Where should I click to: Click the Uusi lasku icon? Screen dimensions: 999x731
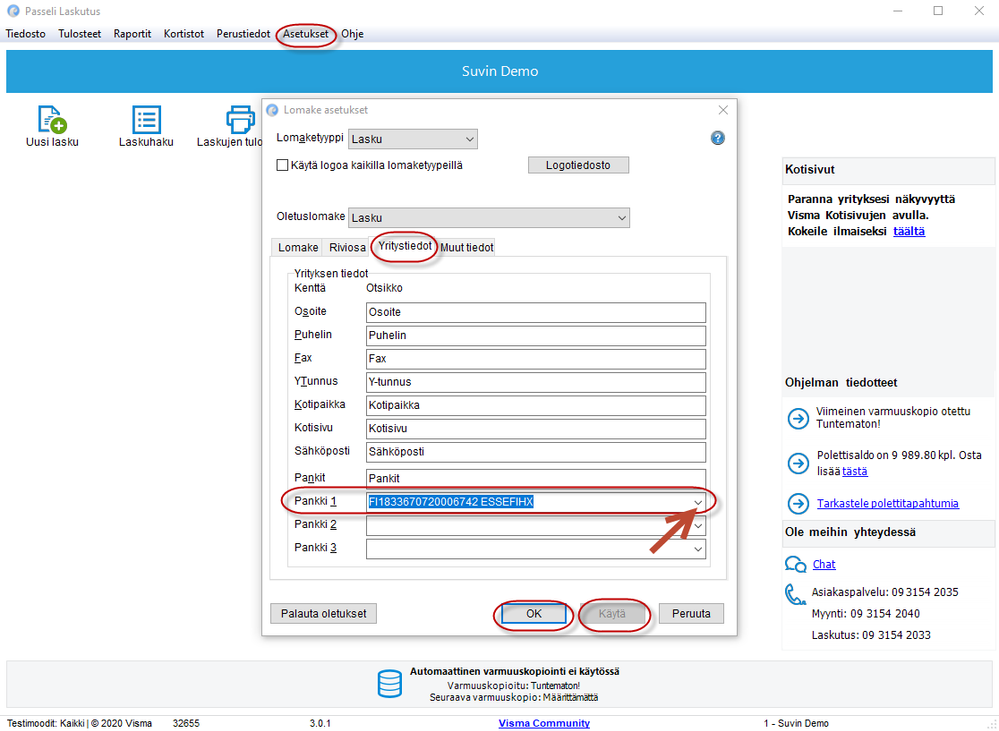52,119
